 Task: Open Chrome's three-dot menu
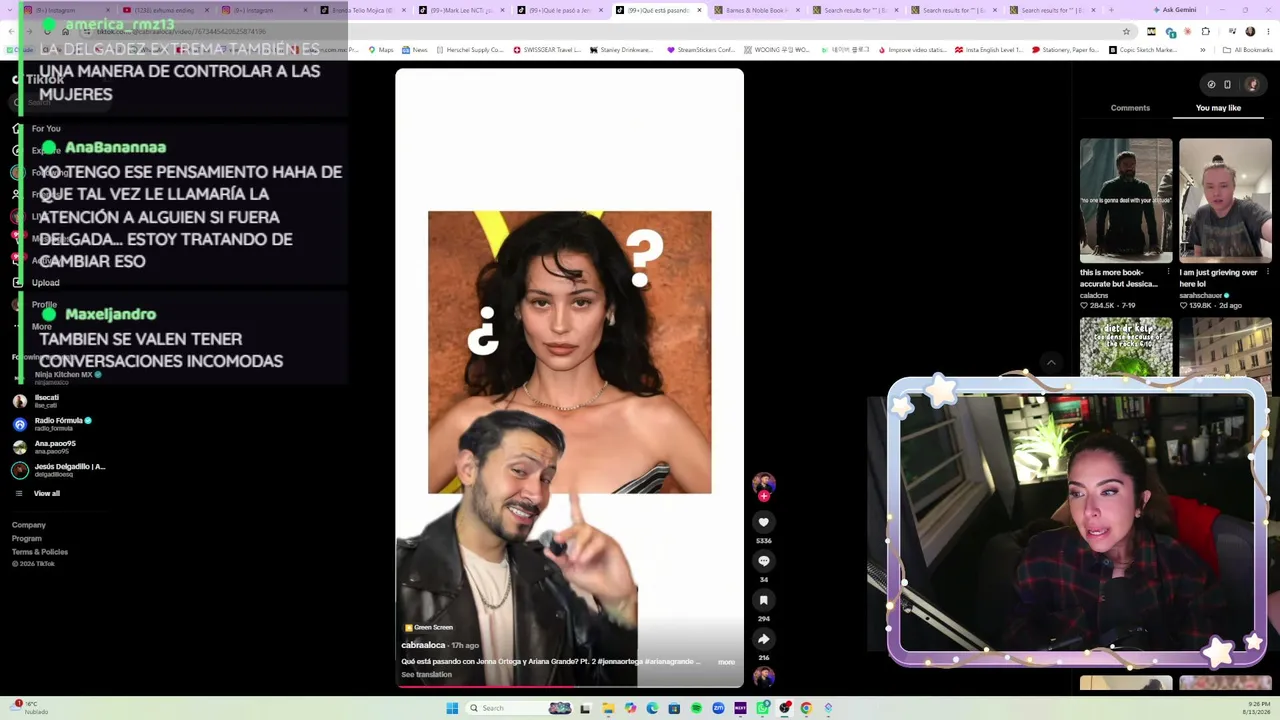(1267, 31)
